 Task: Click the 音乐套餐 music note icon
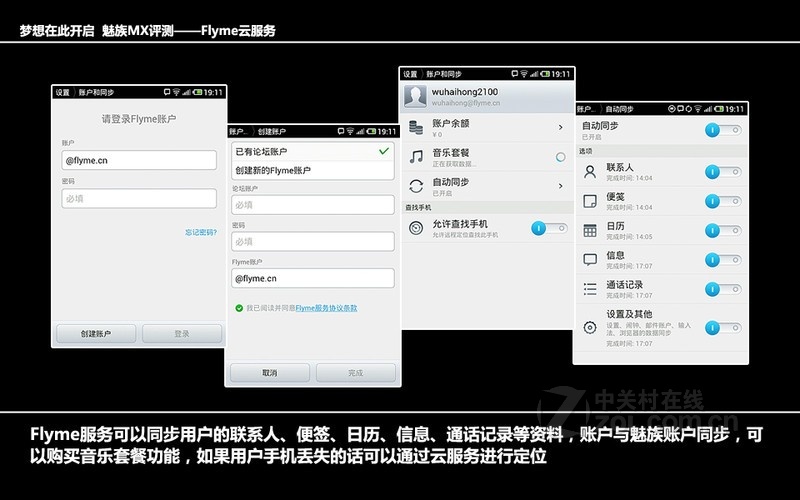tap(416, 157)
